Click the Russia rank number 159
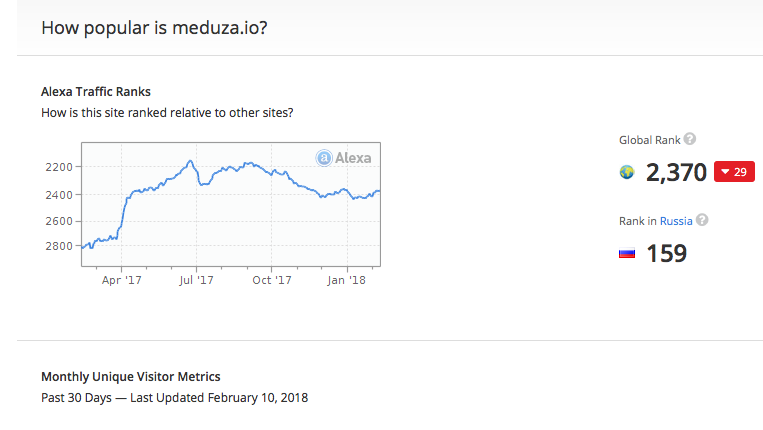This screenshot has width=763, height=430. click(x=666, y=253)
